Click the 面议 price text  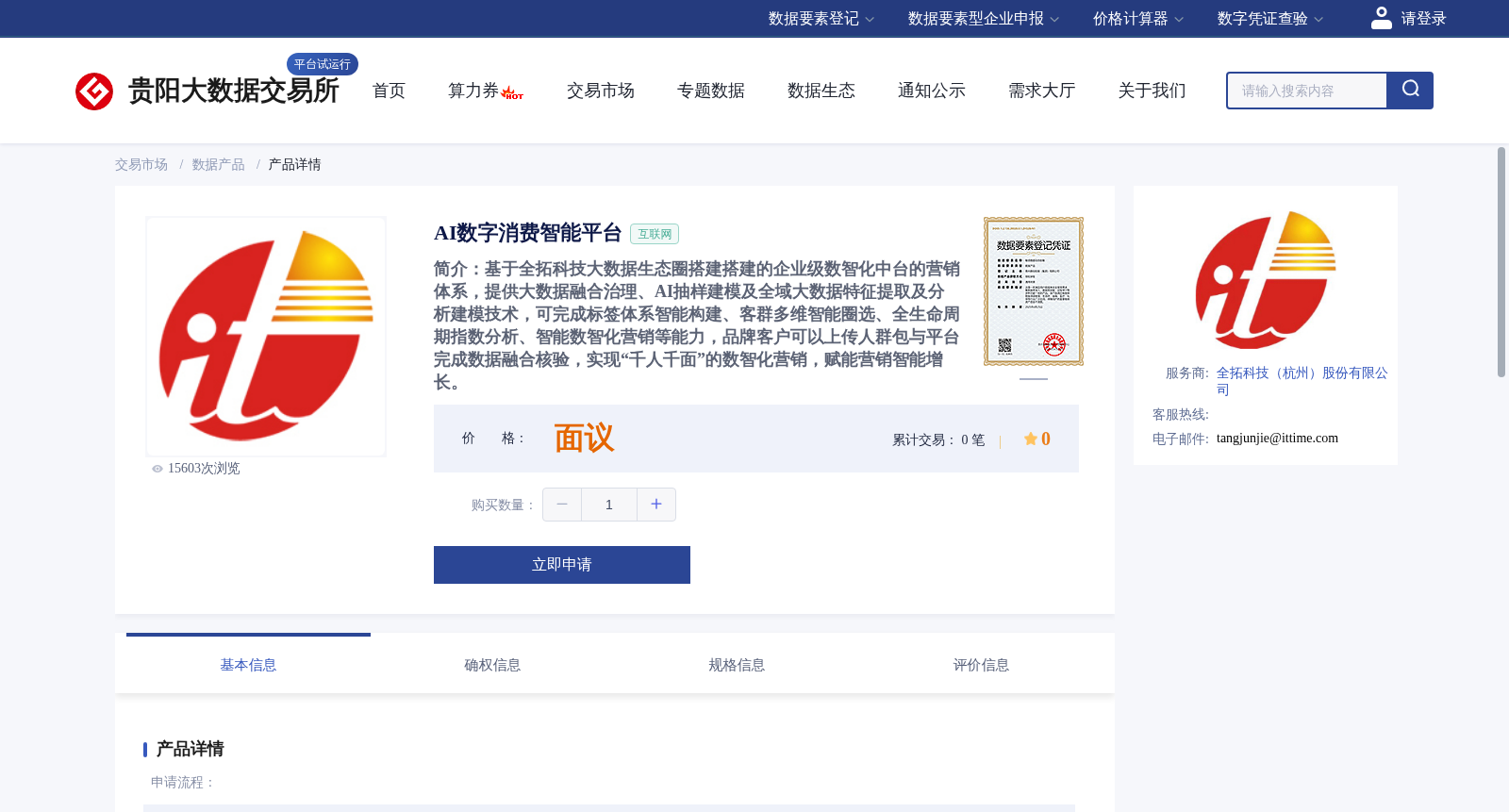click(584, 439)
